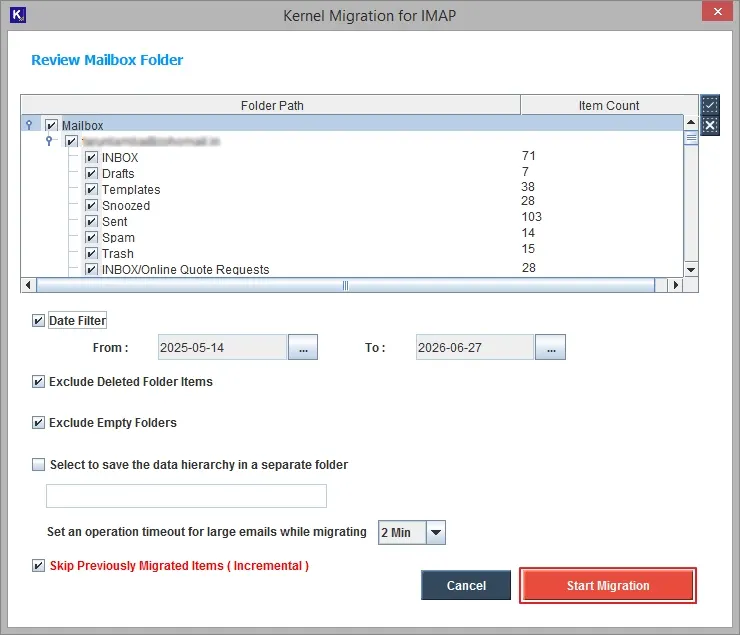Click the Cancel button
Image resolution: width=740 pixels, height=635 pixels.
466,585
